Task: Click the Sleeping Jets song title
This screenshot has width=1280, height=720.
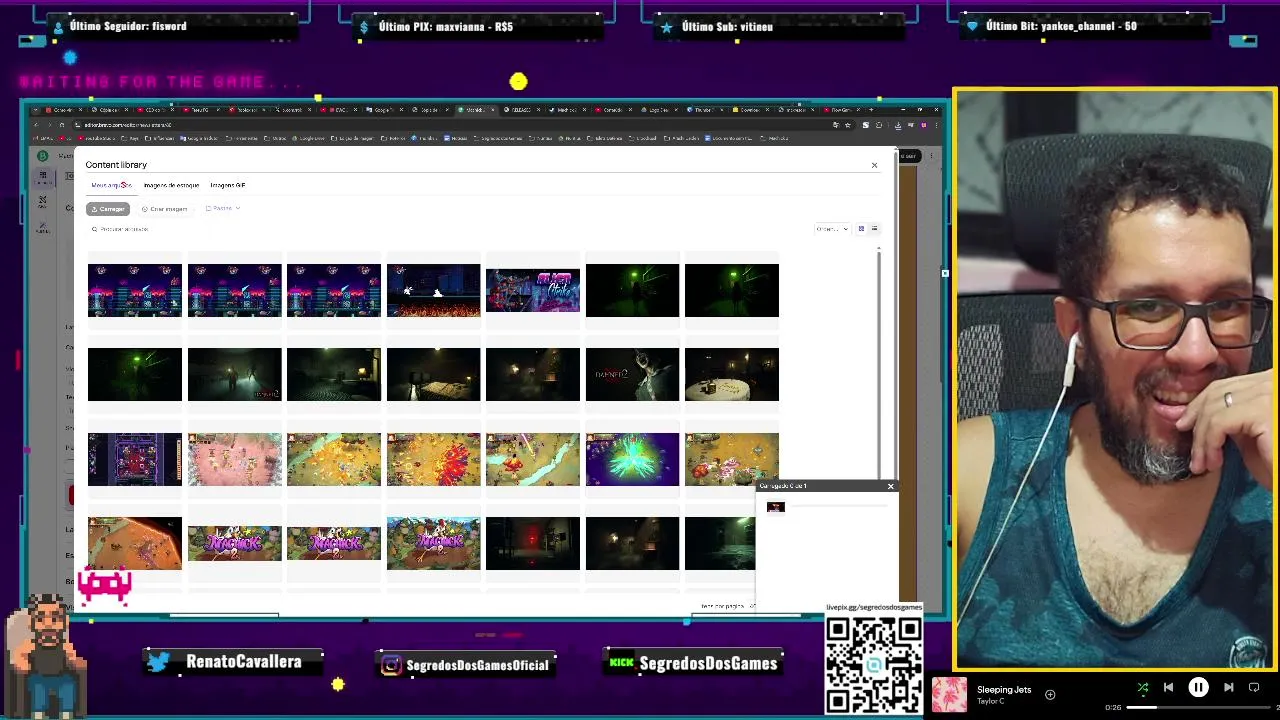Action: pyautogui.click(x=1004, y=689)
